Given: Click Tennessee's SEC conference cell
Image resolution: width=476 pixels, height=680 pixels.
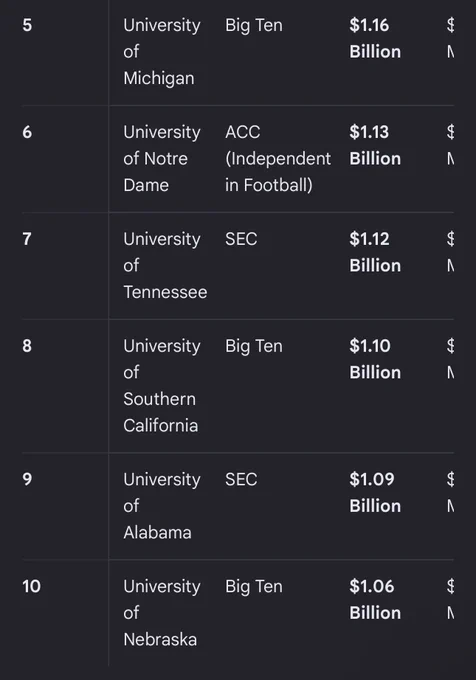Looking at the screenshot, I should (x=241, y=239).
